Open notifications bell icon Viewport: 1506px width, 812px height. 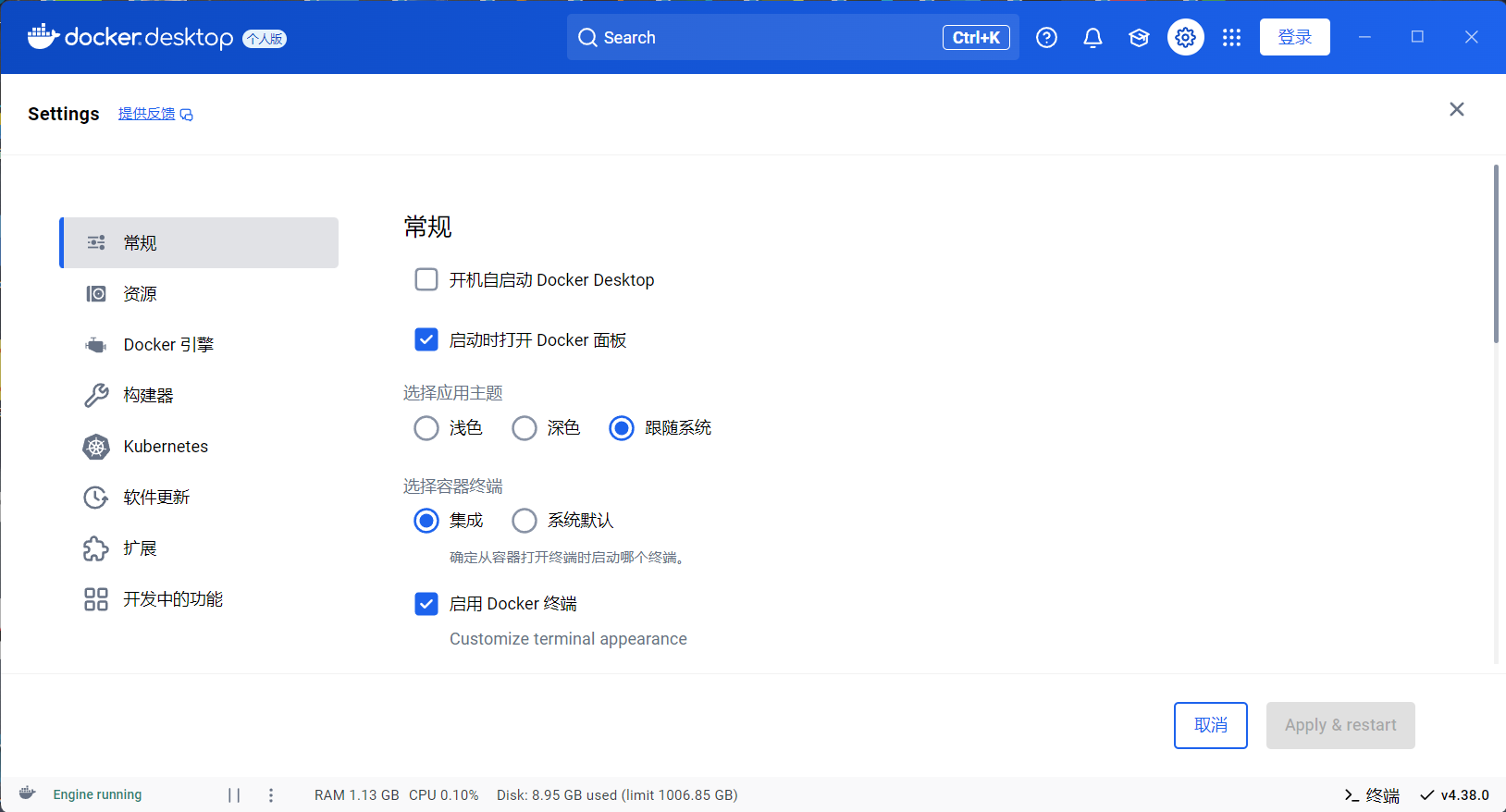click(1092, 38)
